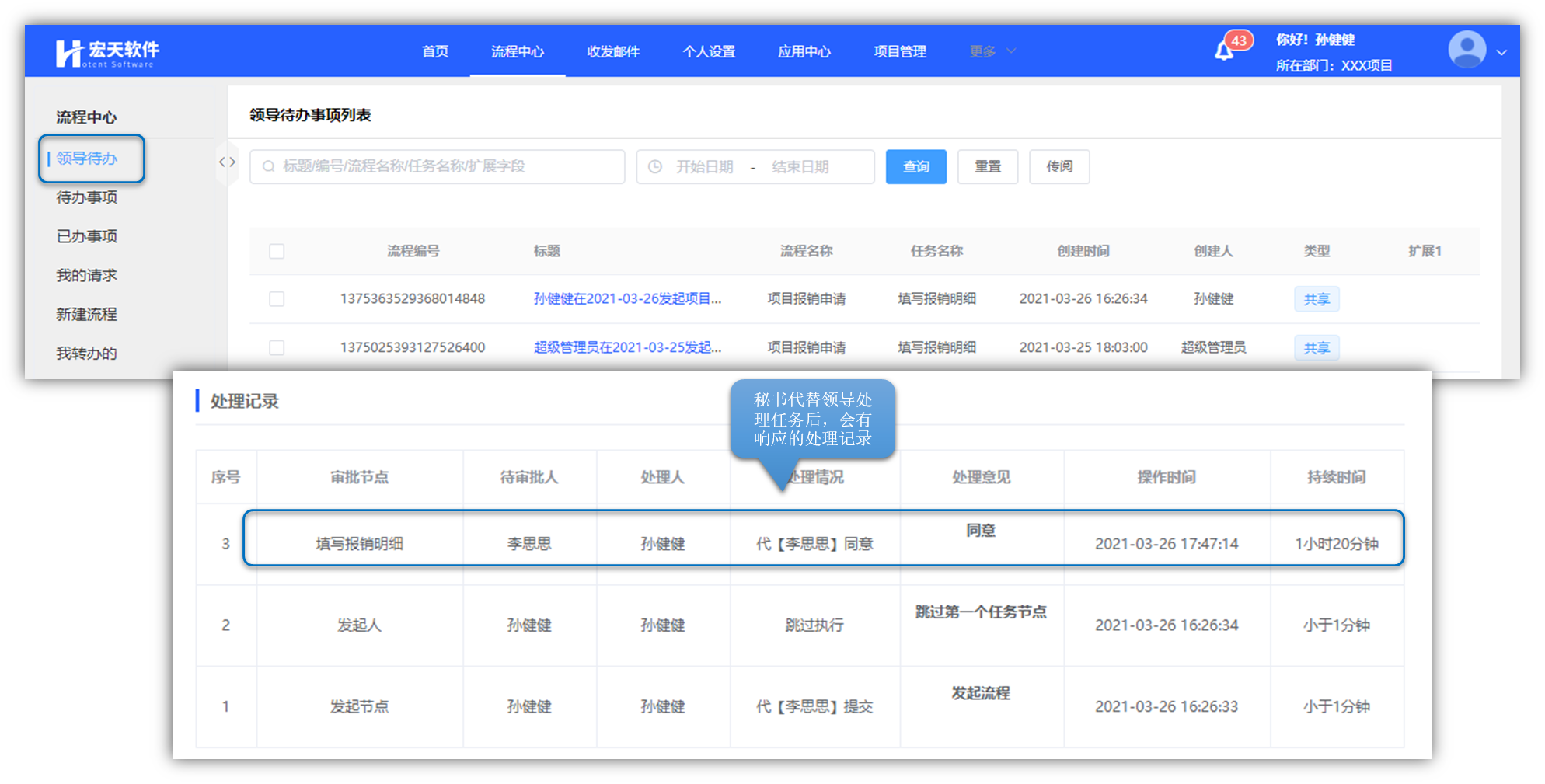Click the 查询 button
The width and height of the screenshot is (1545, 784).
[x=915, y=167]
